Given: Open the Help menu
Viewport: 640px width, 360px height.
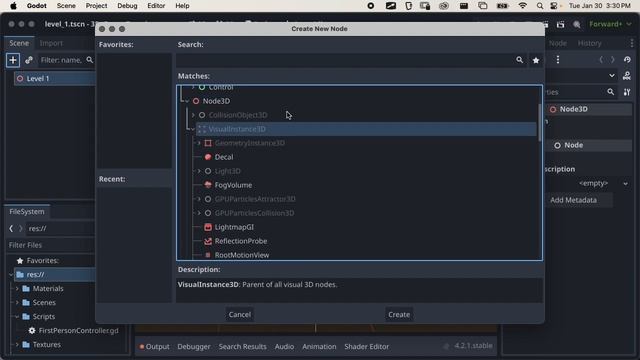Looking at the screenshot, I should pos(182,6).
